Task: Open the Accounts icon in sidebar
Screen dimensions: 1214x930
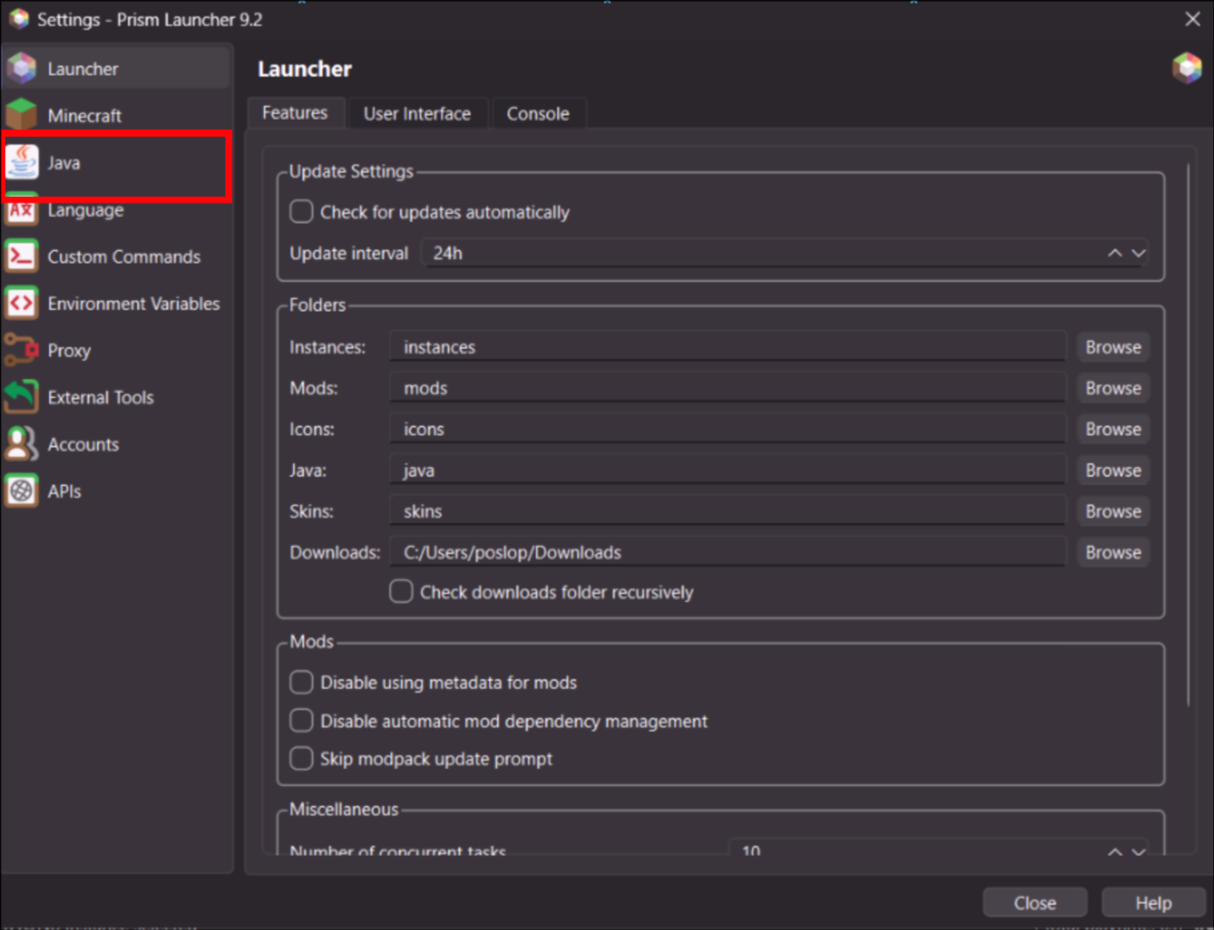Action: [22, 444]
